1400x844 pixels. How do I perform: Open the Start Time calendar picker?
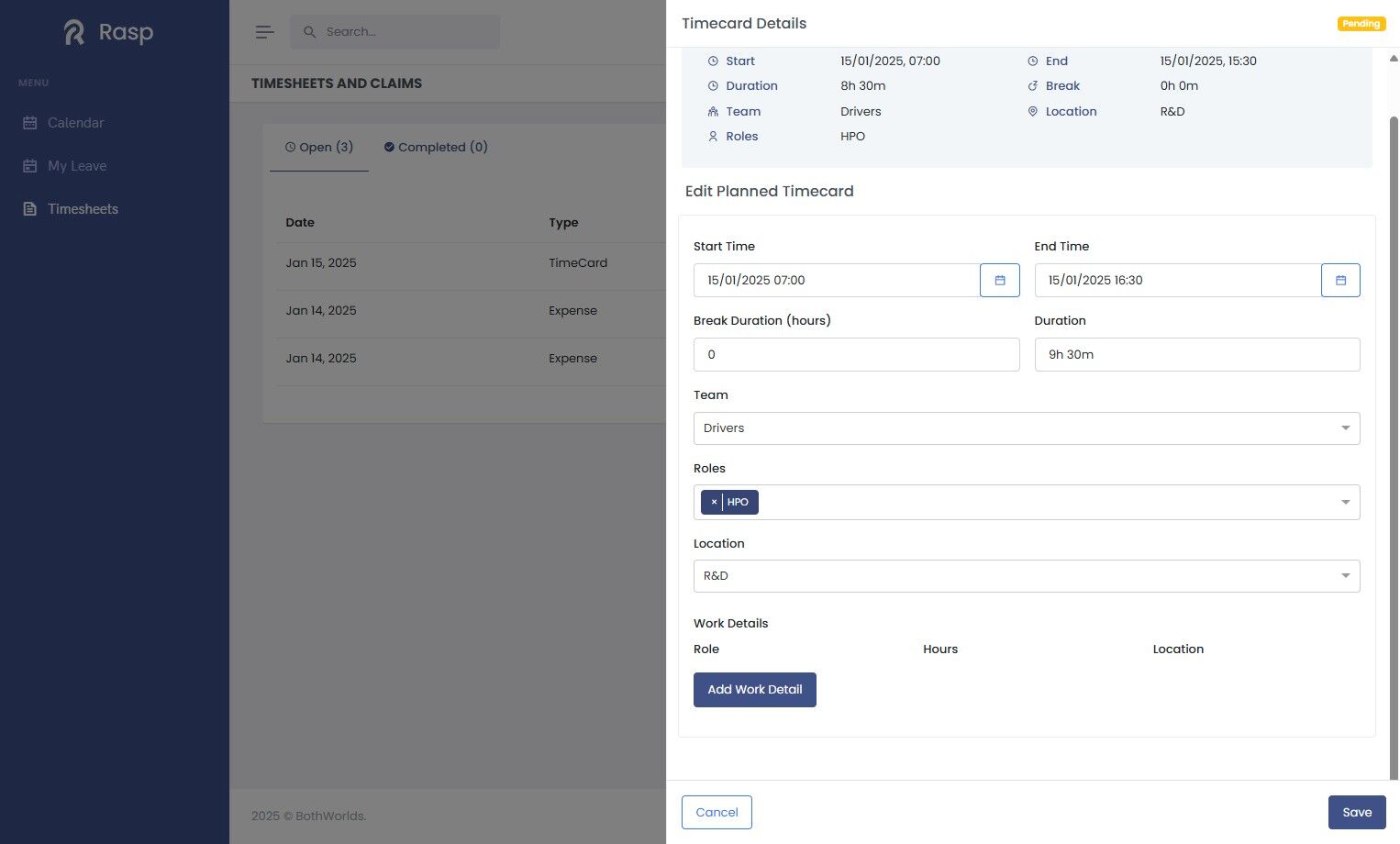999,280
